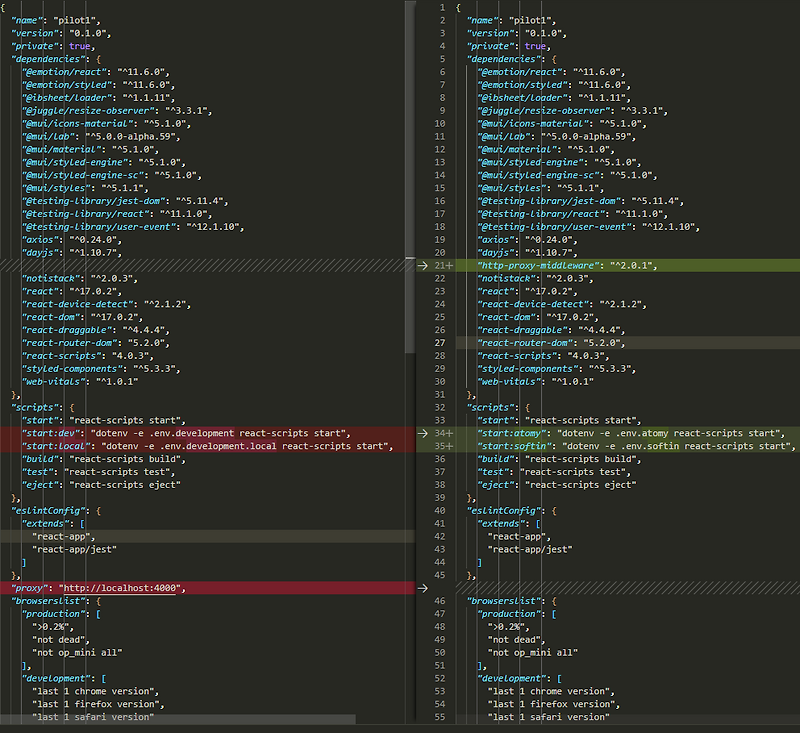Click the left pane horizontal scrollbar at bottom
Screen dimensions: 800x733
coord(178,719)
